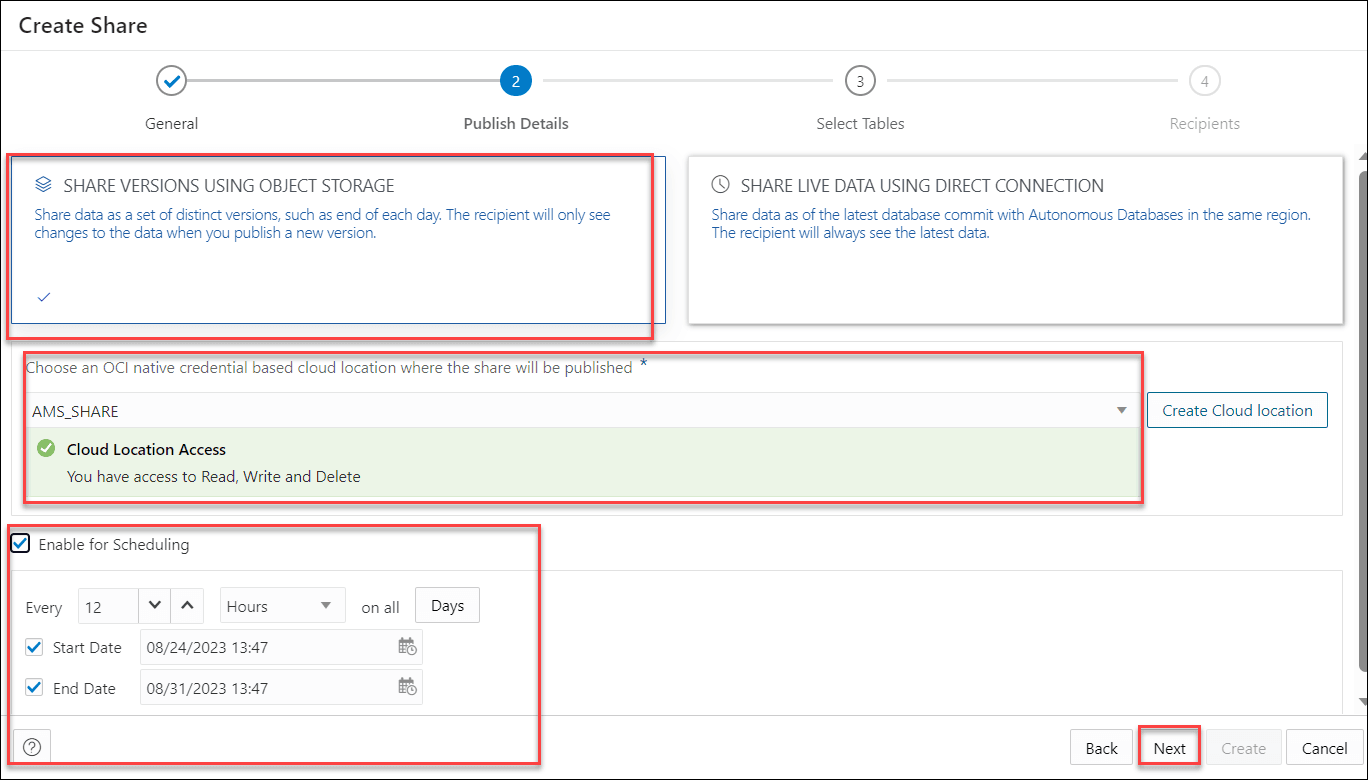The image size is (1368, 780).
Task: Open the End Date calendar picker icon
Action: (407, 686)
